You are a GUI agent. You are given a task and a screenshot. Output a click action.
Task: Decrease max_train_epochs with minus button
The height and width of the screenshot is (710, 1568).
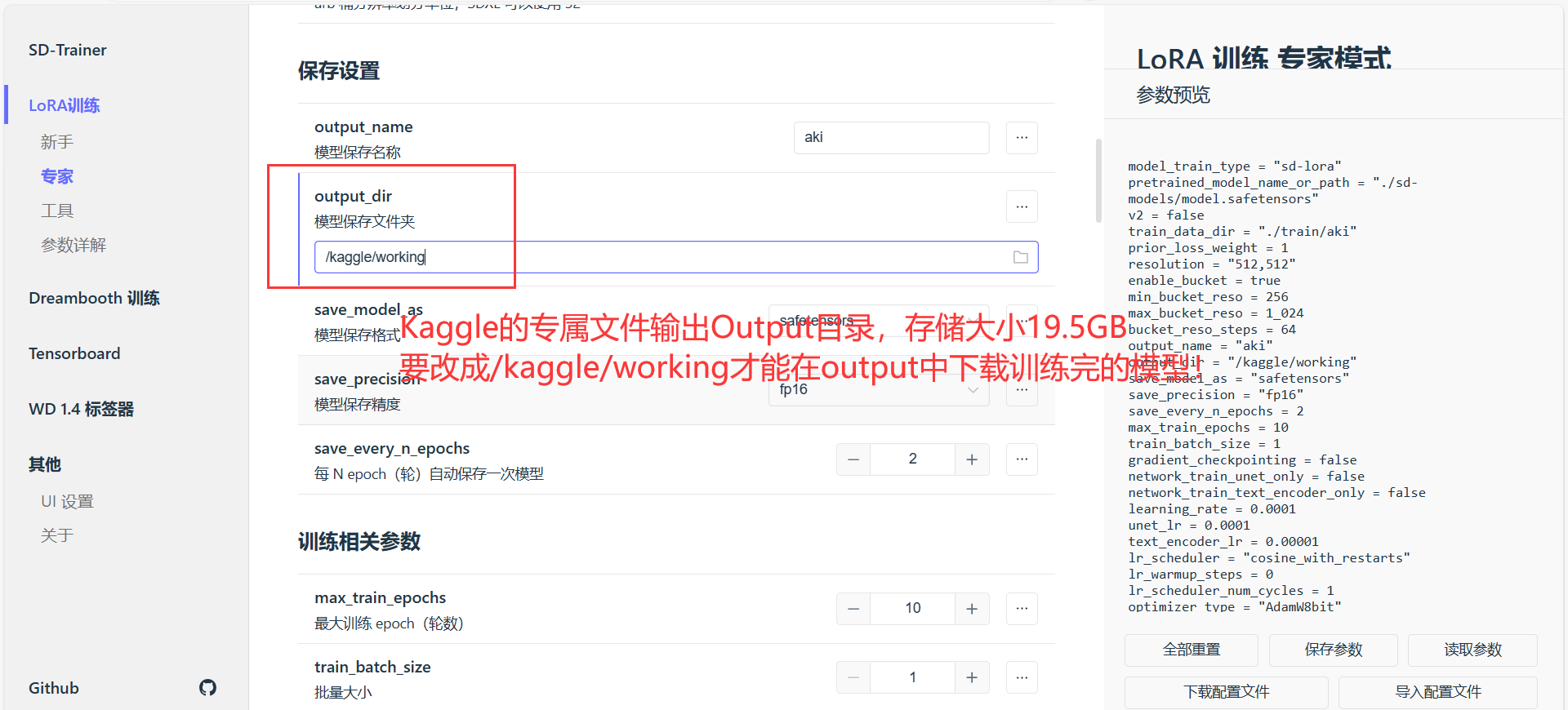click(x=853, y=609)
